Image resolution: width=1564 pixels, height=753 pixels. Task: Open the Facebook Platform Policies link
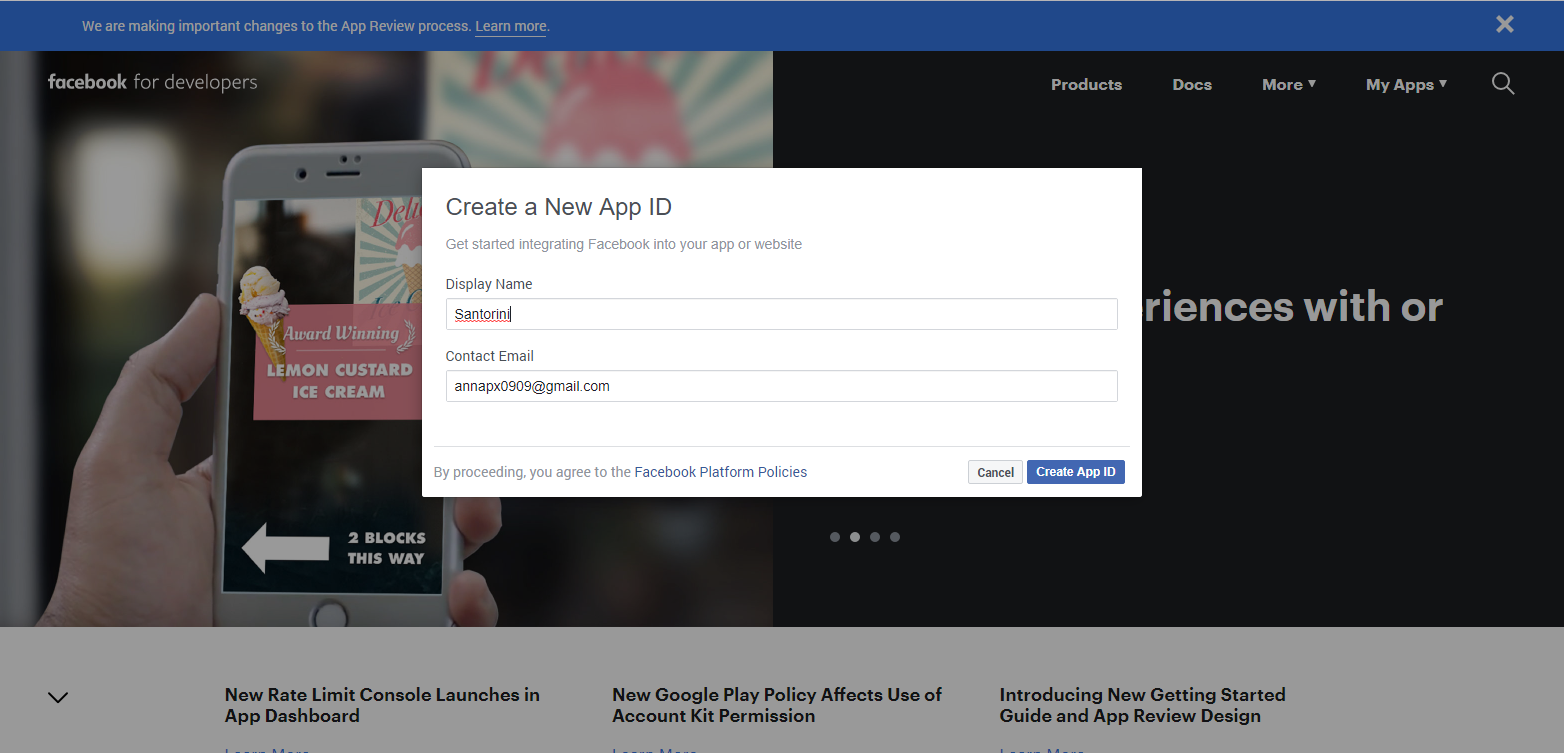(x=720, y=472)
